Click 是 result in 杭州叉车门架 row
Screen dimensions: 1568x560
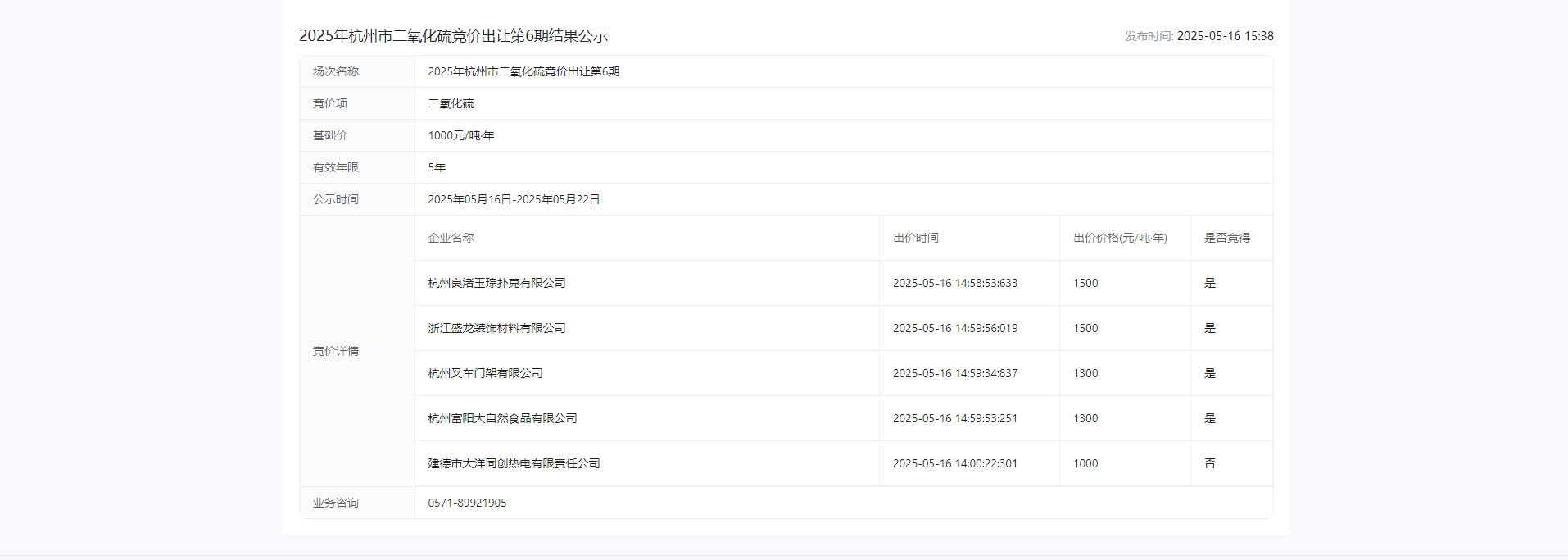[1210, 373]
